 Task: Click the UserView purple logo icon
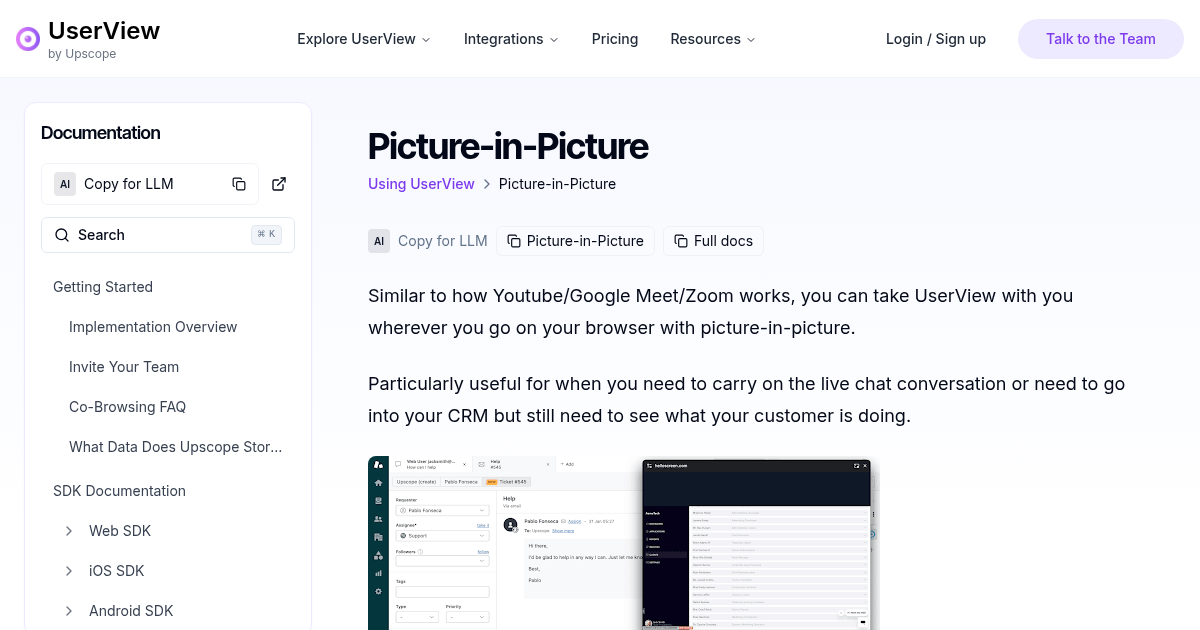pos(28,39)
